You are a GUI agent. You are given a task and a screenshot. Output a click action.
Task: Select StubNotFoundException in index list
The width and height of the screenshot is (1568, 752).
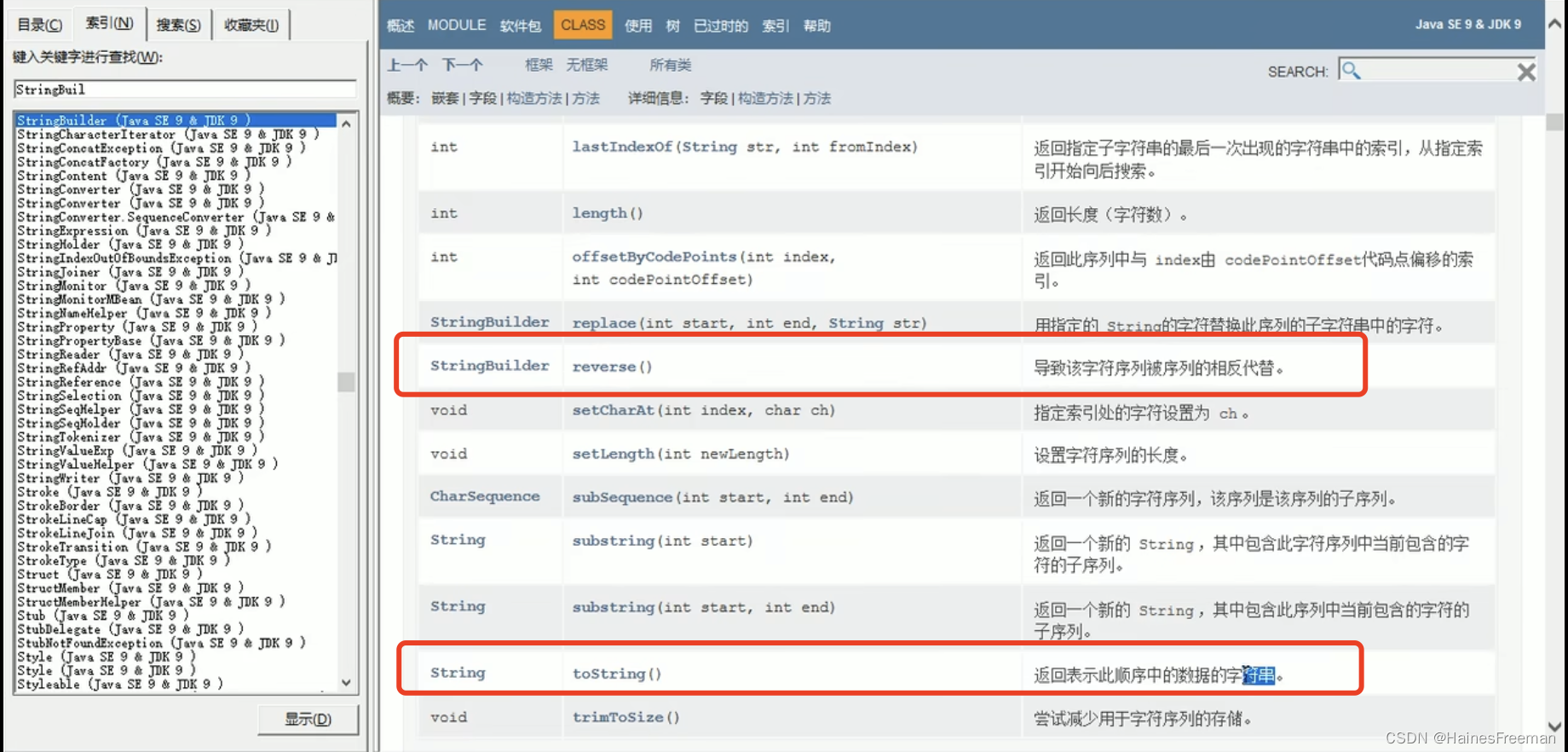coord(160,643)
